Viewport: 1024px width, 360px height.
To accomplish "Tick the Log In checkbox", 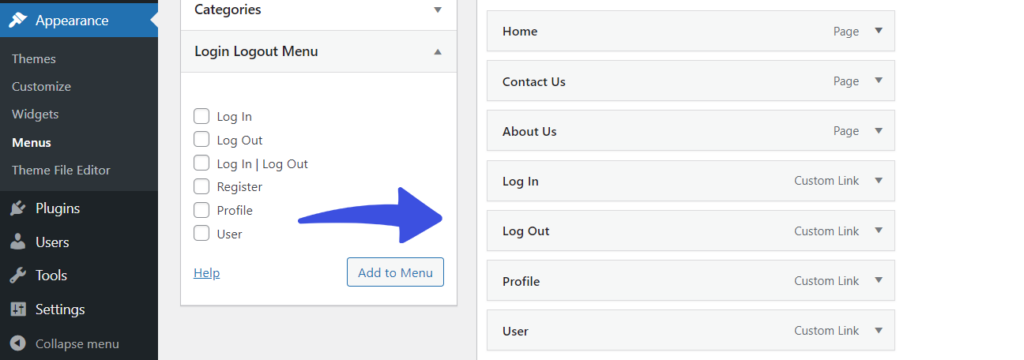I will coord(201,116).
